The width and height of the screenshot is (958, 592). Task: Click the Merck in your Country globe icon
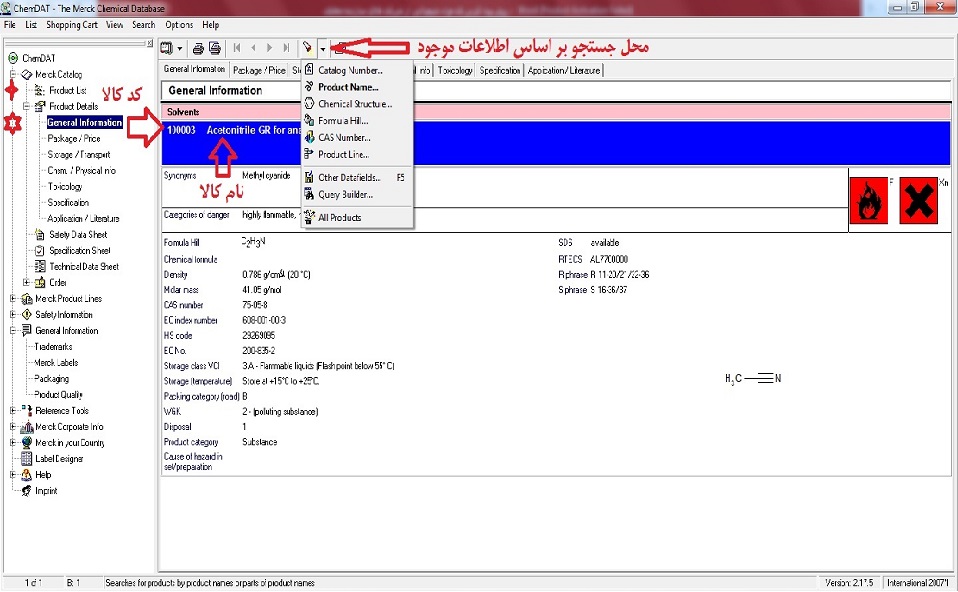click(27, 443)
